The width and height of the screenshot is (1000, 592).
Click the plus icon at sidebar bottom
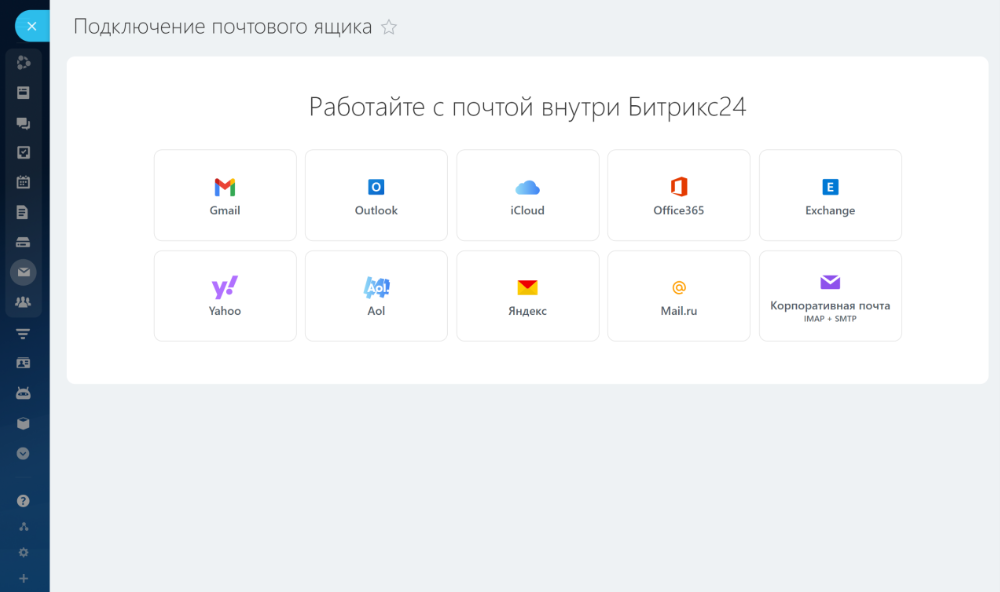point(24,579)
